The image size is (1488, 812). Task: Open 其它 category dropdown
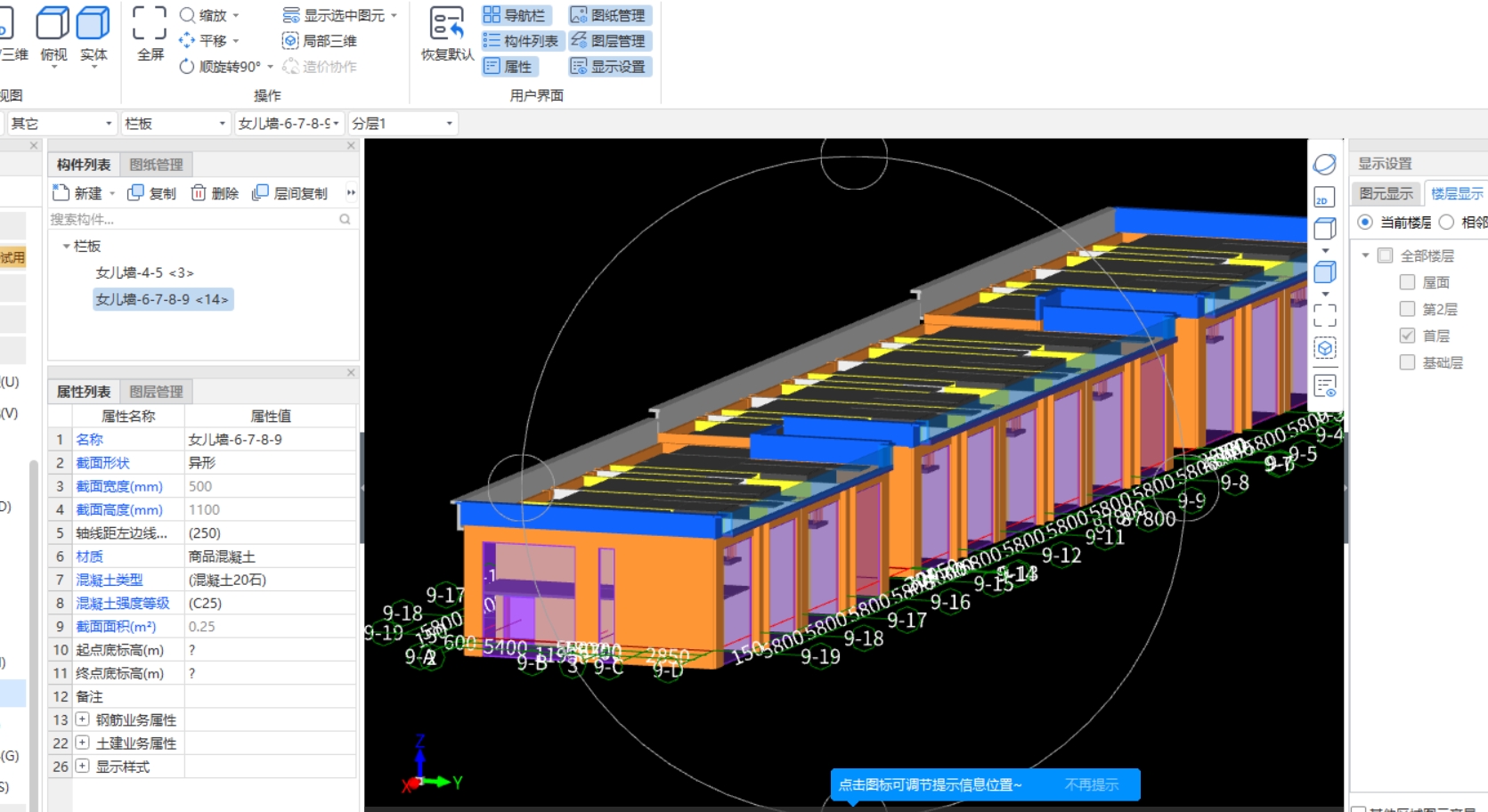pos(61,124)
